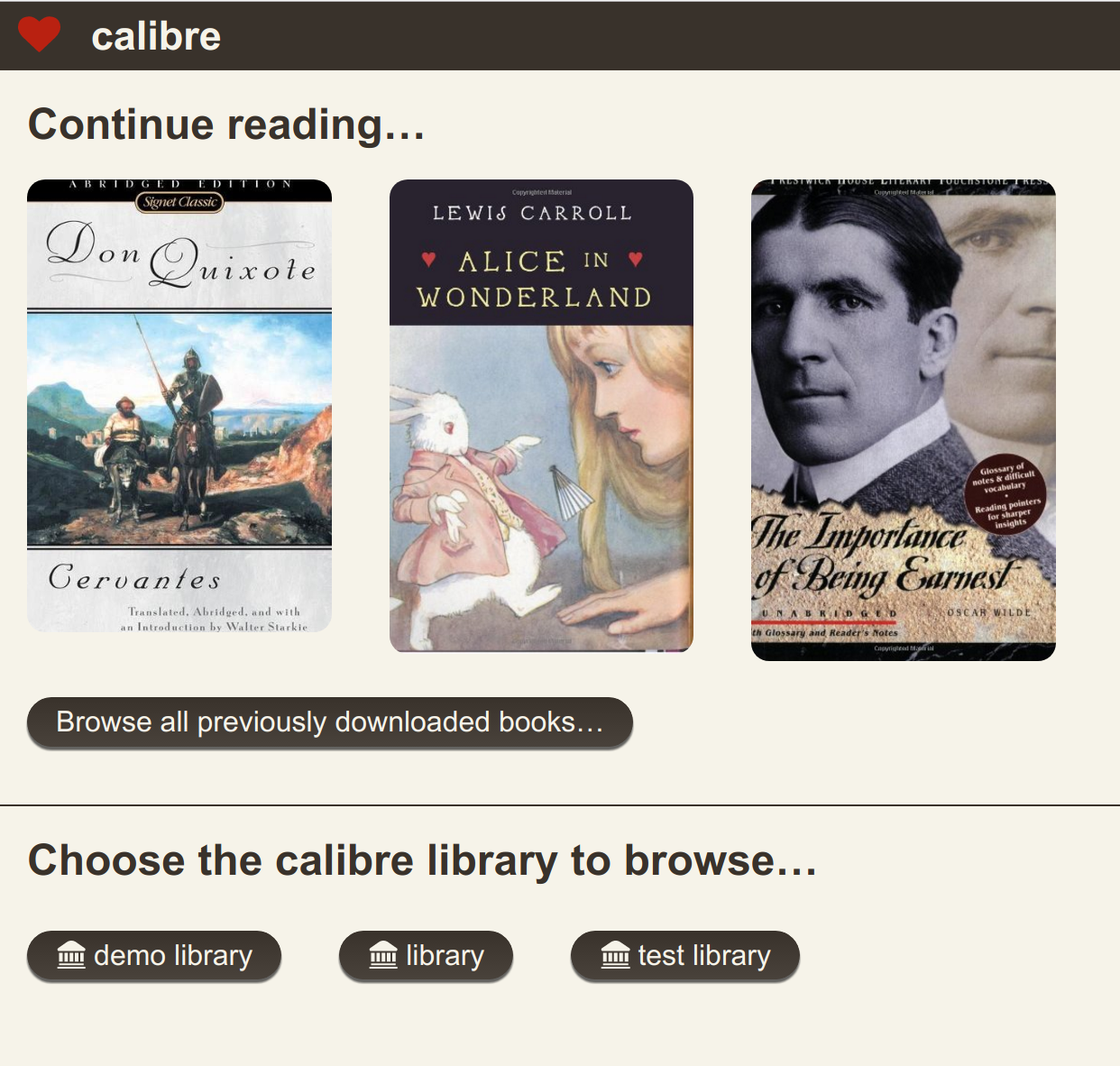Click the Cervantes author name on cover
The width and height of the screenshot is (1120, 1066).
tap(134, 577)
